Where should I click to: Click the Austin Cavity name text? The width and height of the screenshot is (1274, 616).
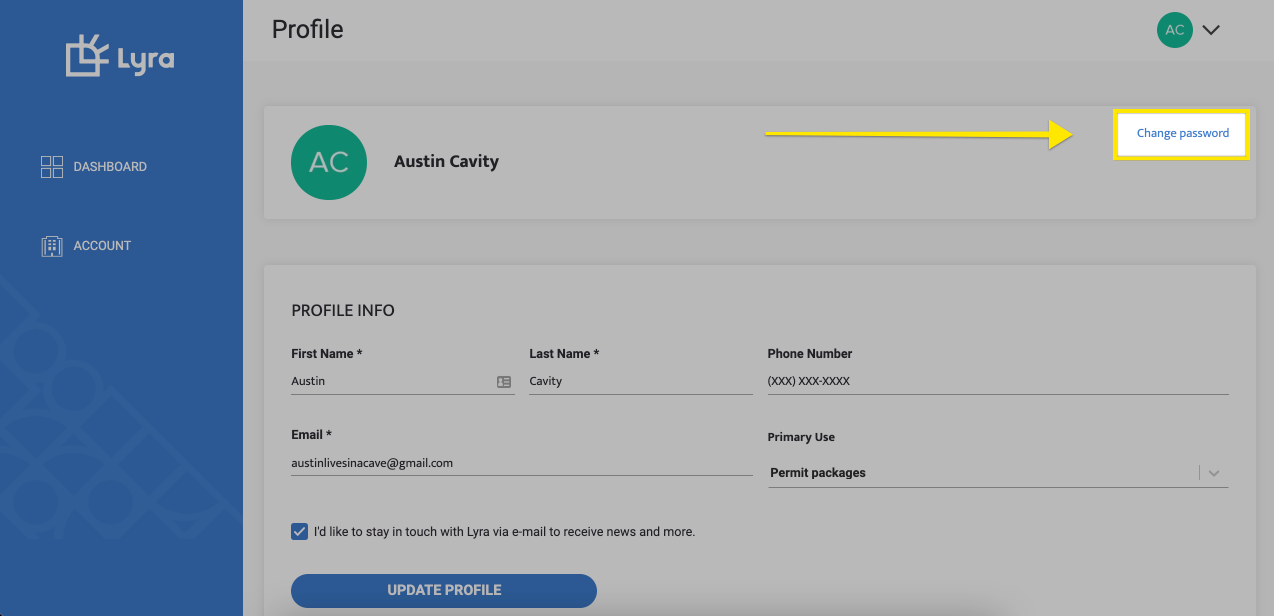446,161
